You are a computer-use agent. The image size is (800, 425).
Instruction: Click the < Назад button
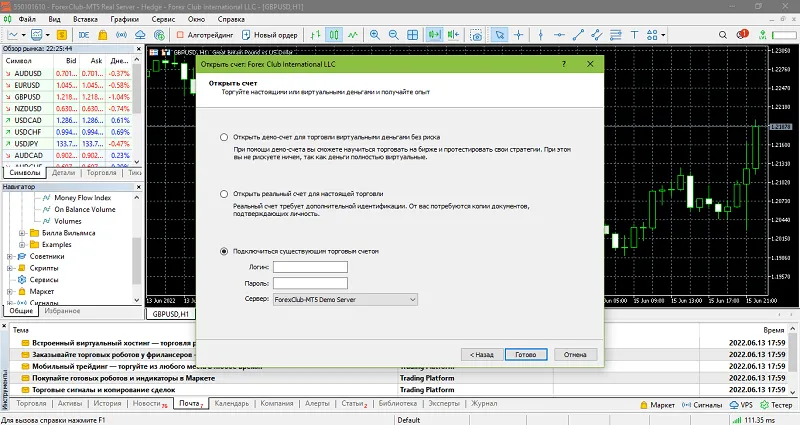click(482, 355)
